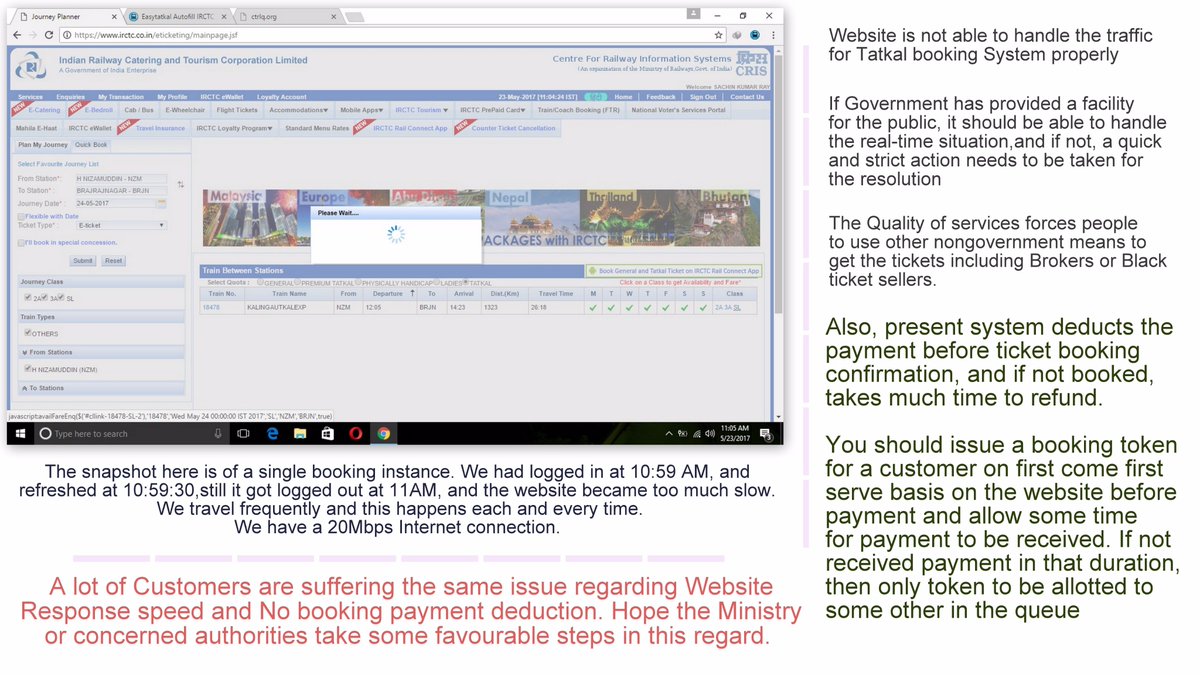Reload the IRCTC page
Screen dimensions: 1200x675
pos(51,35)
